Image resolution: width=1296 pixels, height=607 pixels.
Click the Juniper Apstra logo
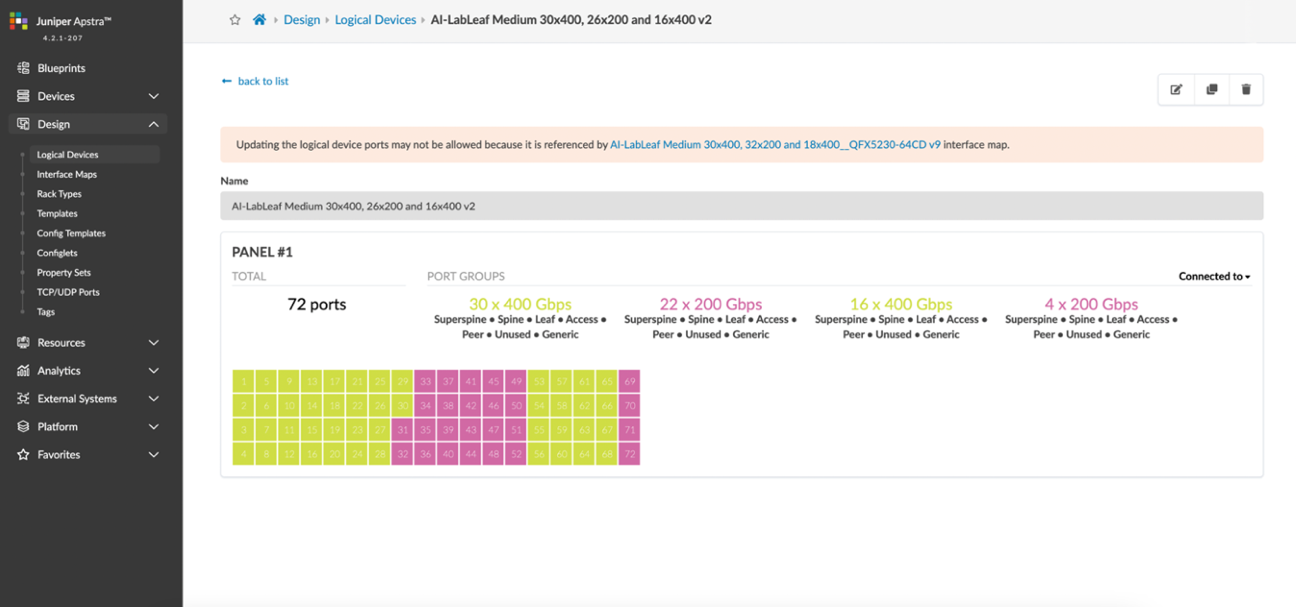(19, 22)
